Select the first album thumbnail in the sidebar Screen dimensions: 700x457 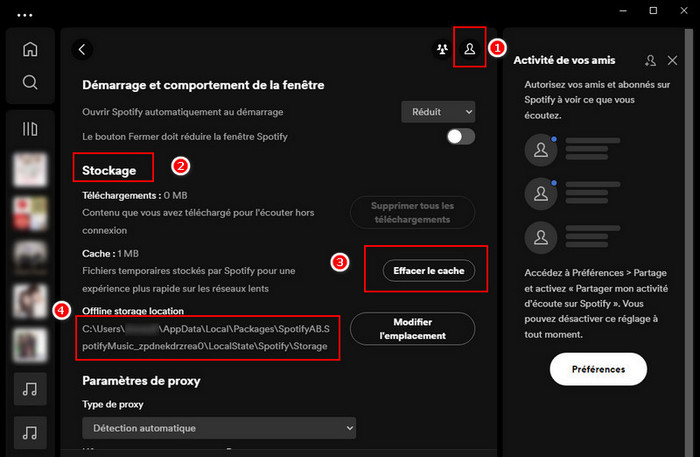click(x=30, y=170)
